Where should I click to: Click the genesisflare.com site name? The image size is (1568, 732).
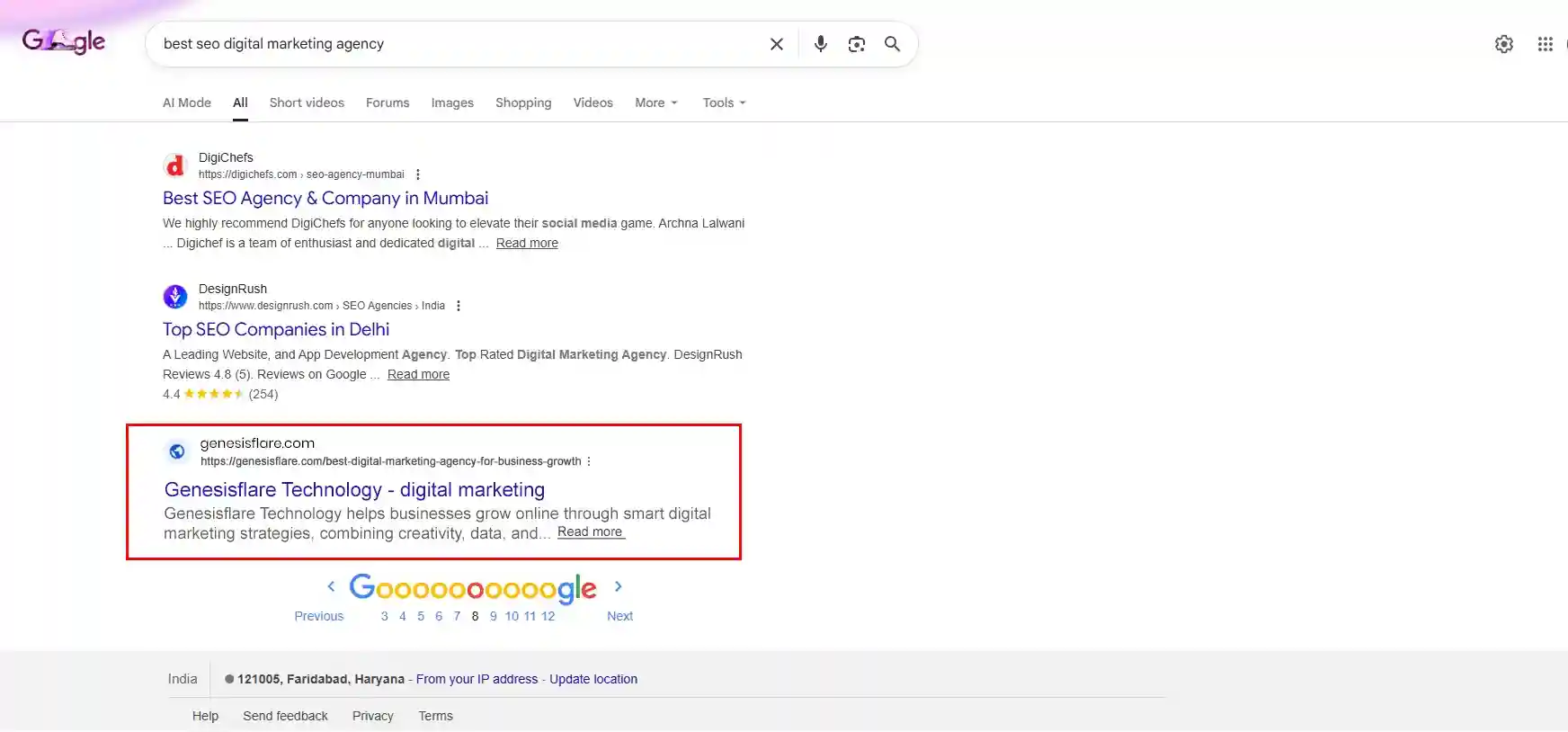tap(257, 442)
